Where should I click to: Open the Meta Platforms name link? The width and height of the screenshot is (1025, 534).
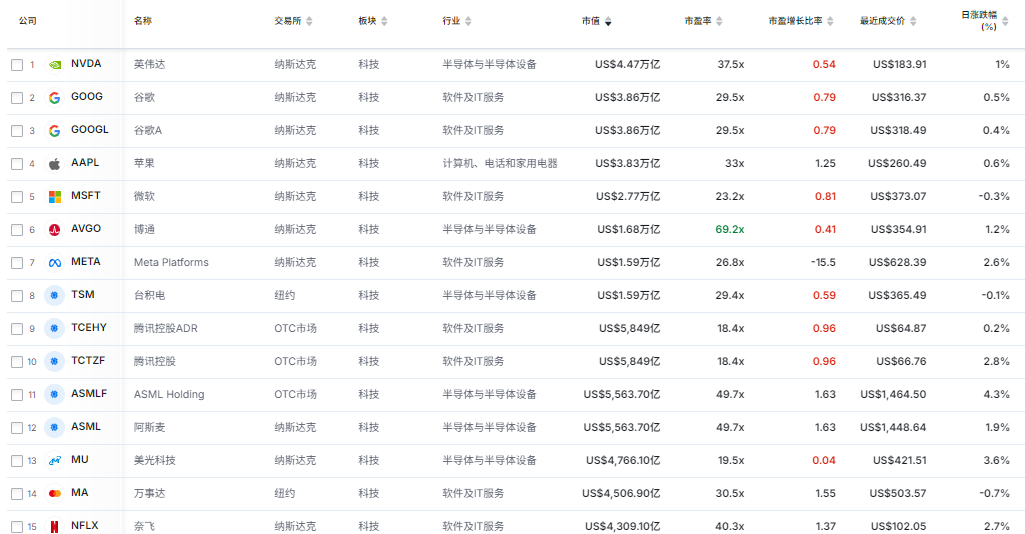[x=171, y=263]
